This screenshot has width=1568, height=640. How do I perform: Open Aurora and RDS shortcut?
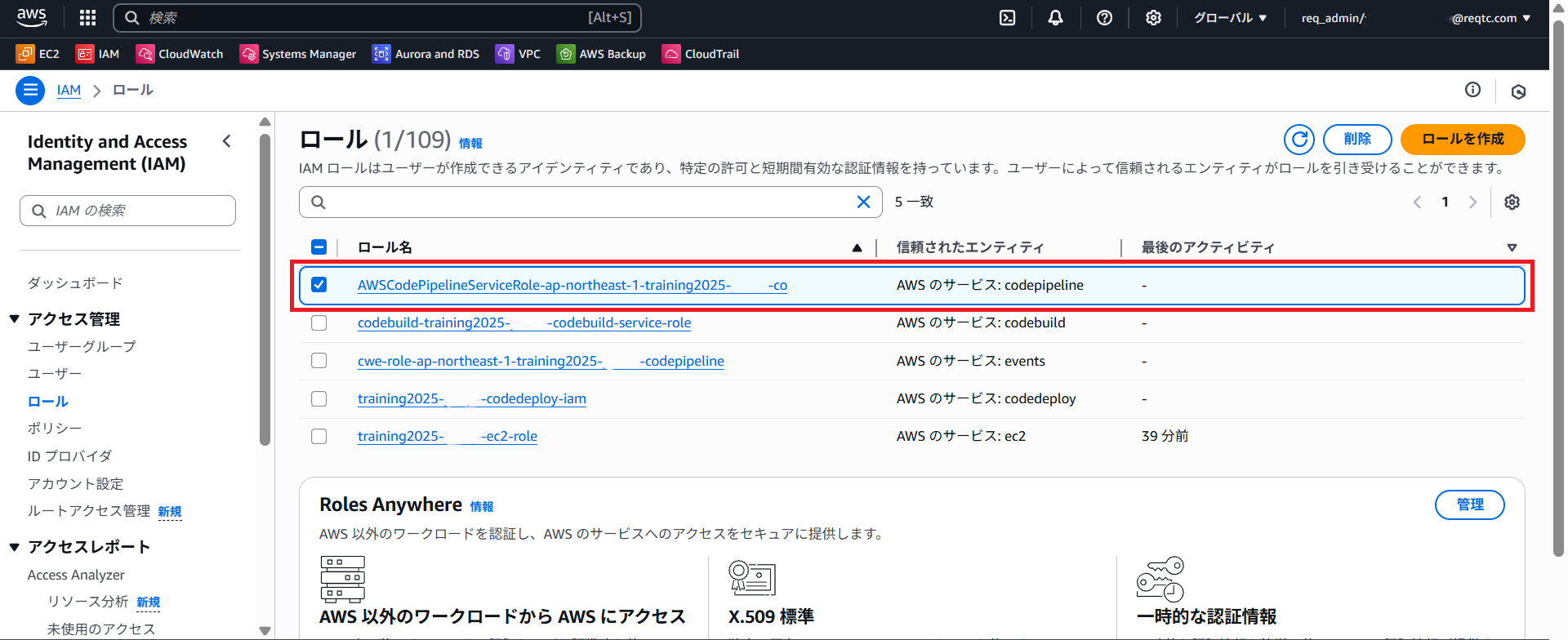[425, 54]
